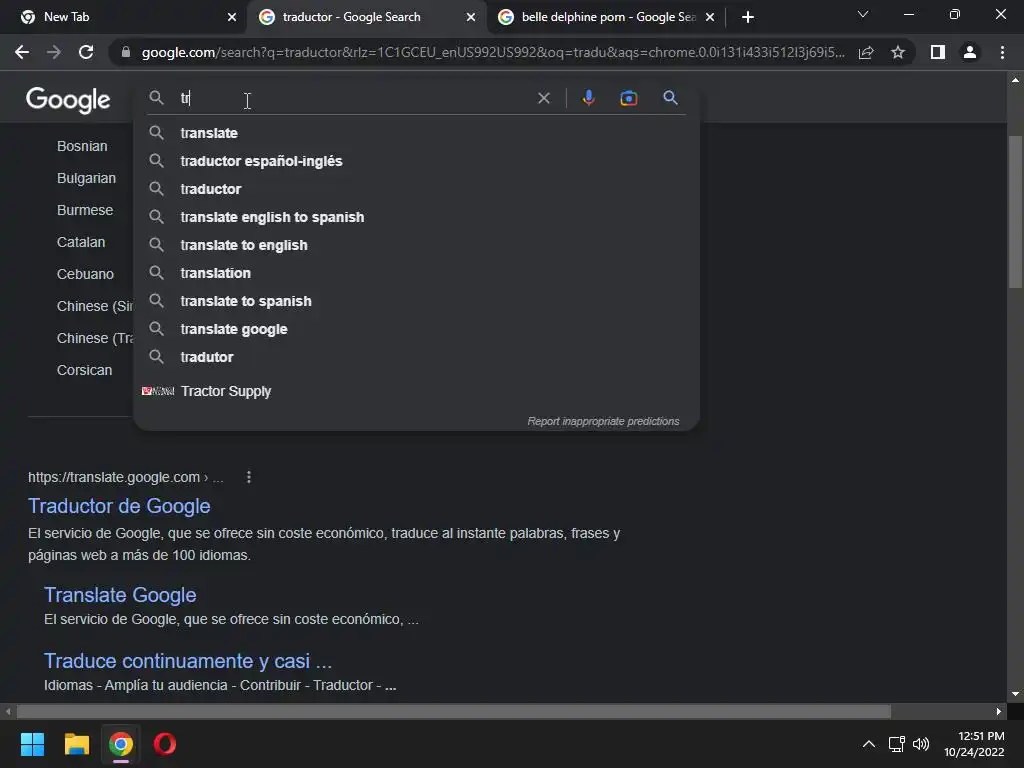
Task: Bookmark this page with the star icon
Action: 898,52
